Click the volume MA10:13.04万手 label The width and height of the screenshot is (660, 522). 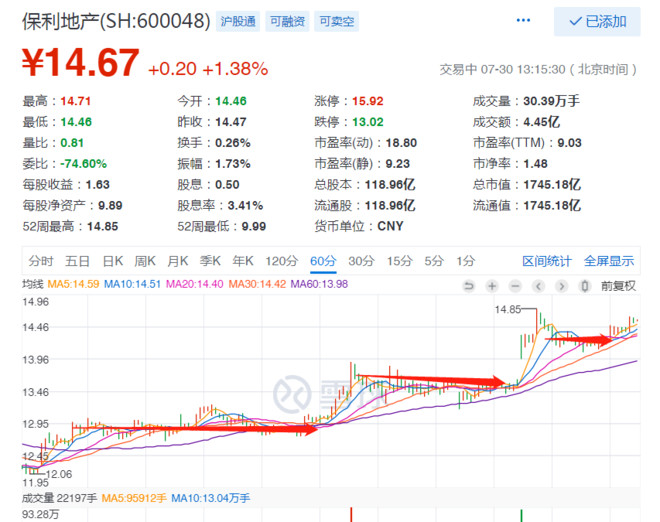pos(210,498)
